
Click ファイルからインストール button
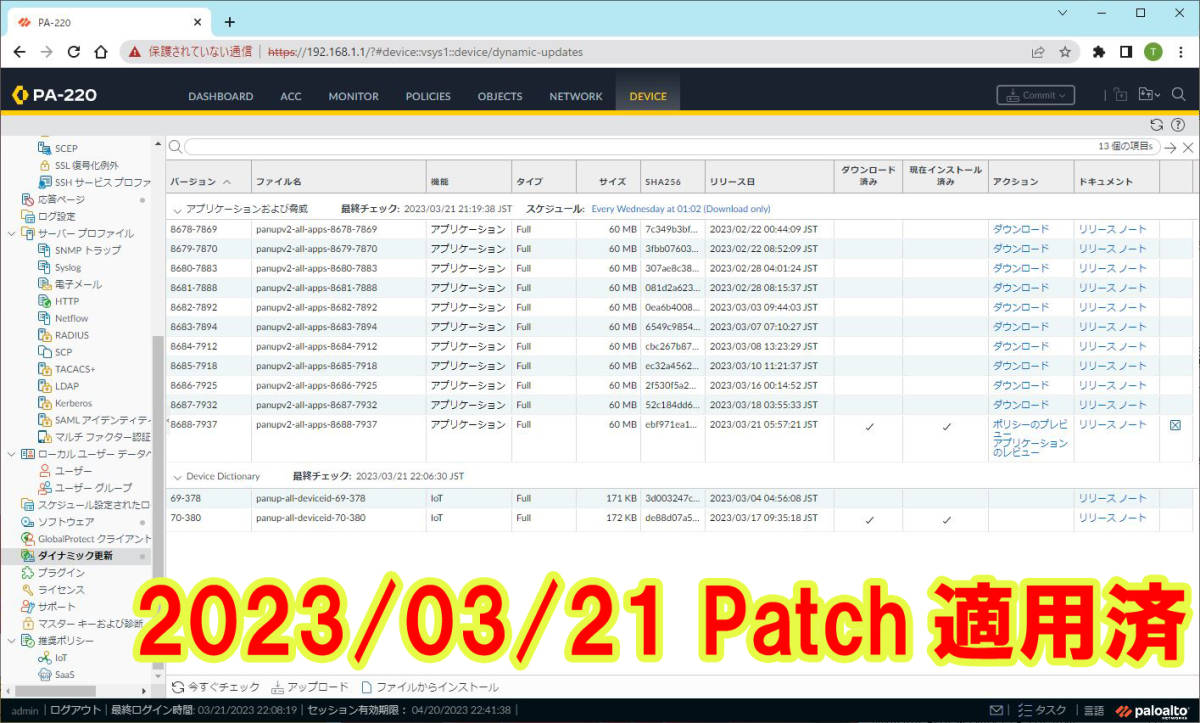point(429,687)
